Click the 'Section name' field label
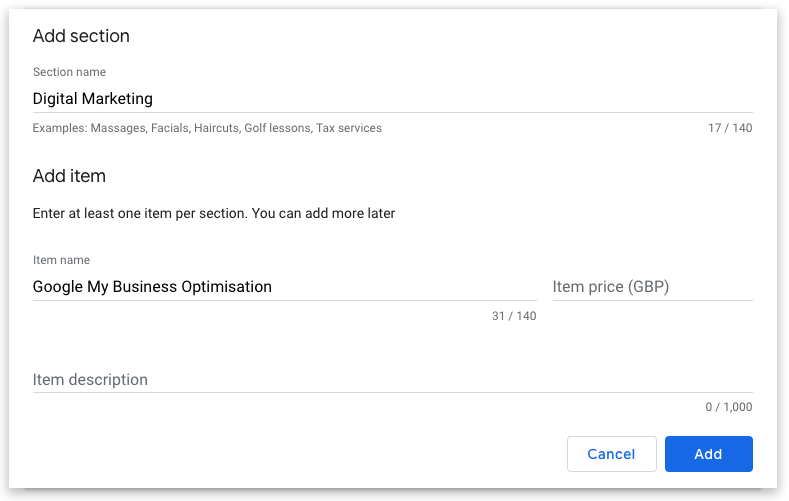This screenshot has width=789, height=501. (69, 72)
